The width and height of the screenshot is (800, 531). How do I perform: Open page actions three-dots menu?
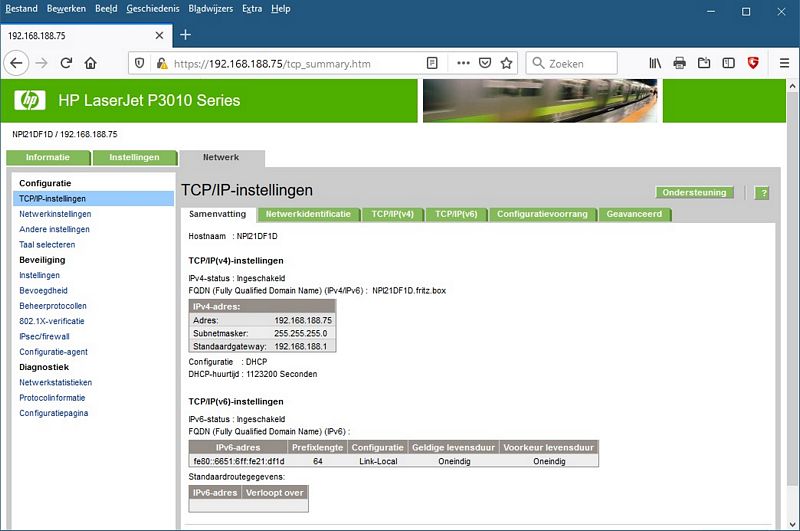click(x=463, y=63)
